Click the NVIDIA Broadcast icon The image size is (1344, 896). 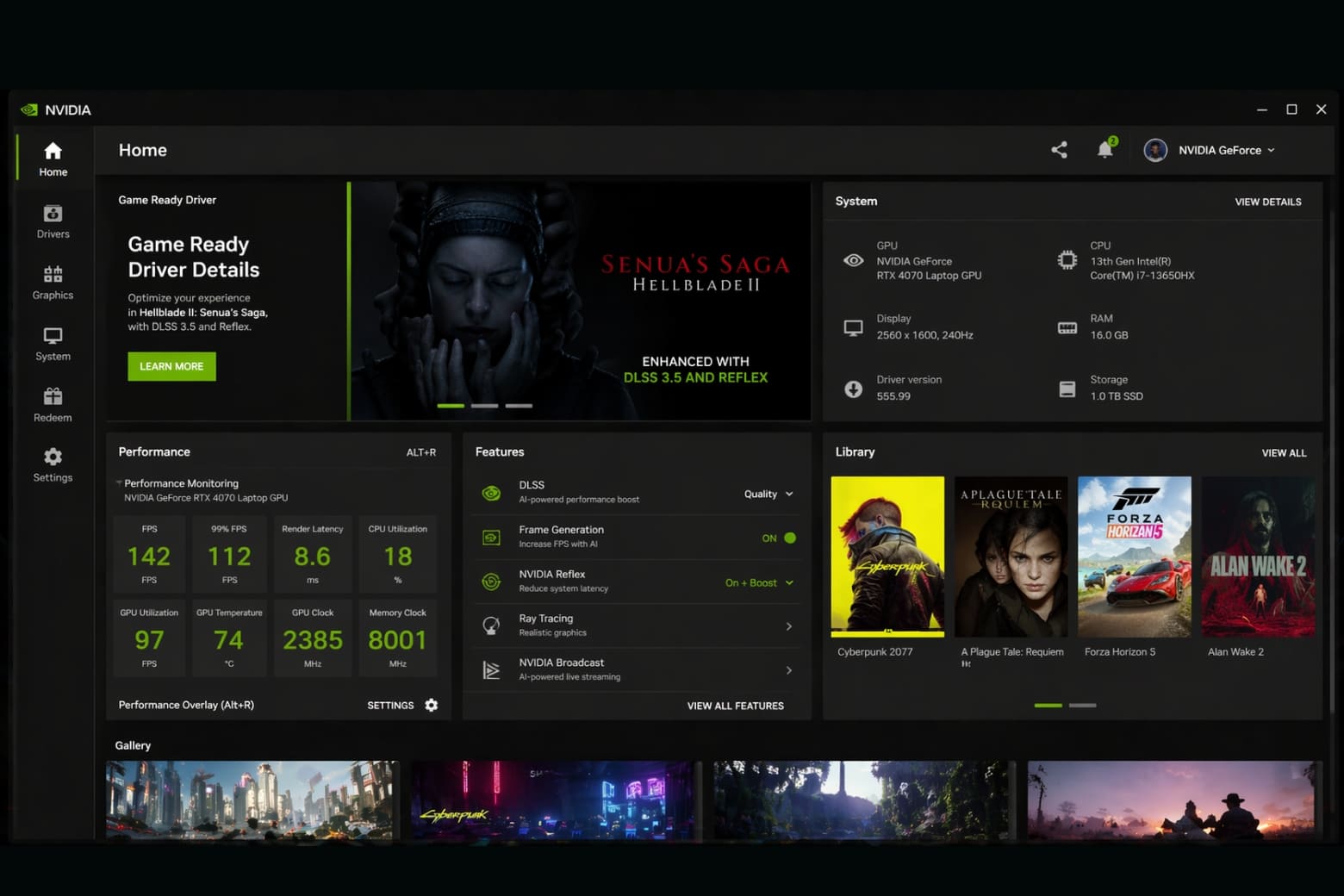click(x=491, y=669)
